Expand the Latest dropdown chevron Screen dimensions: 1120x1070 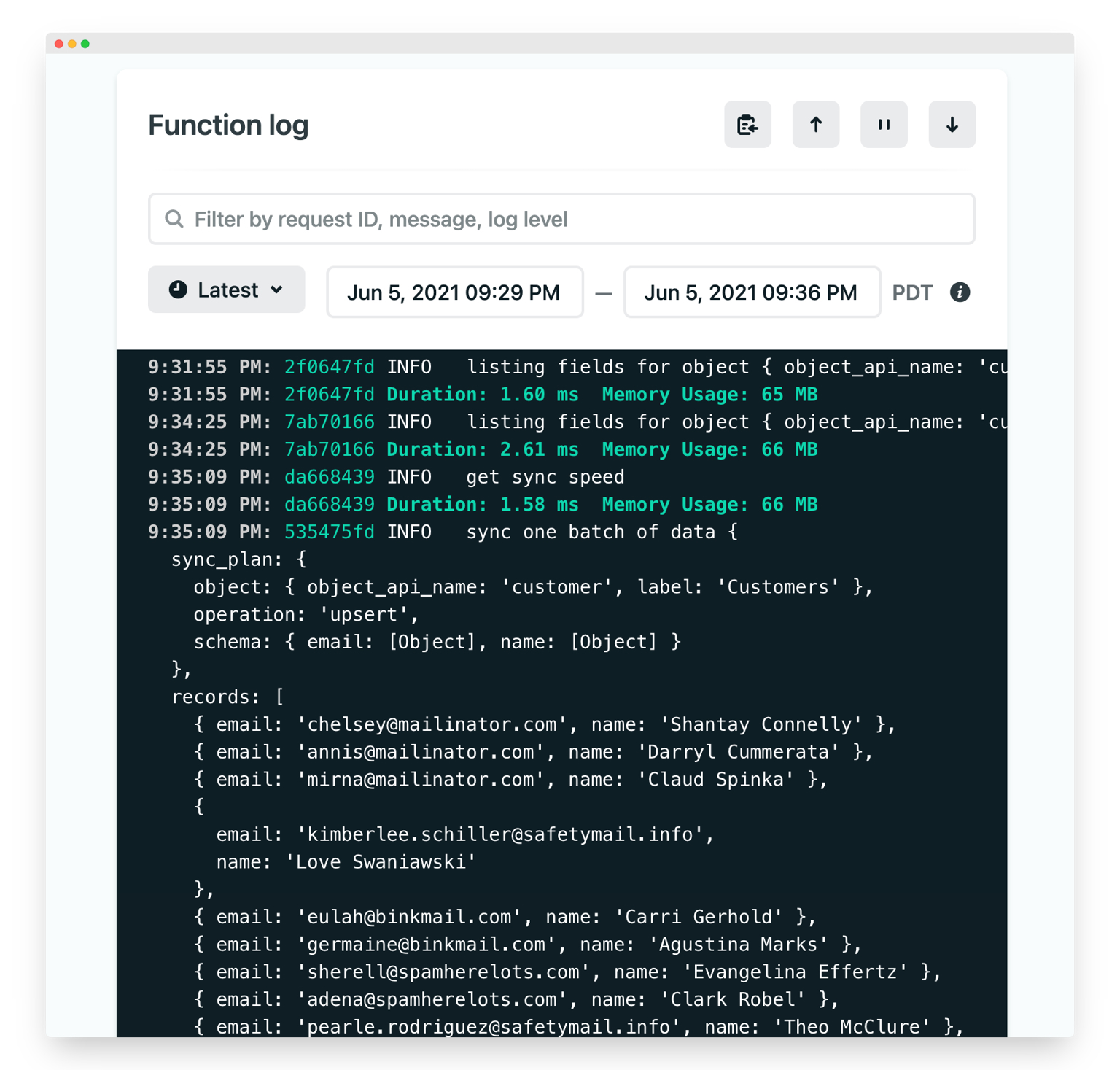(277, 290)
